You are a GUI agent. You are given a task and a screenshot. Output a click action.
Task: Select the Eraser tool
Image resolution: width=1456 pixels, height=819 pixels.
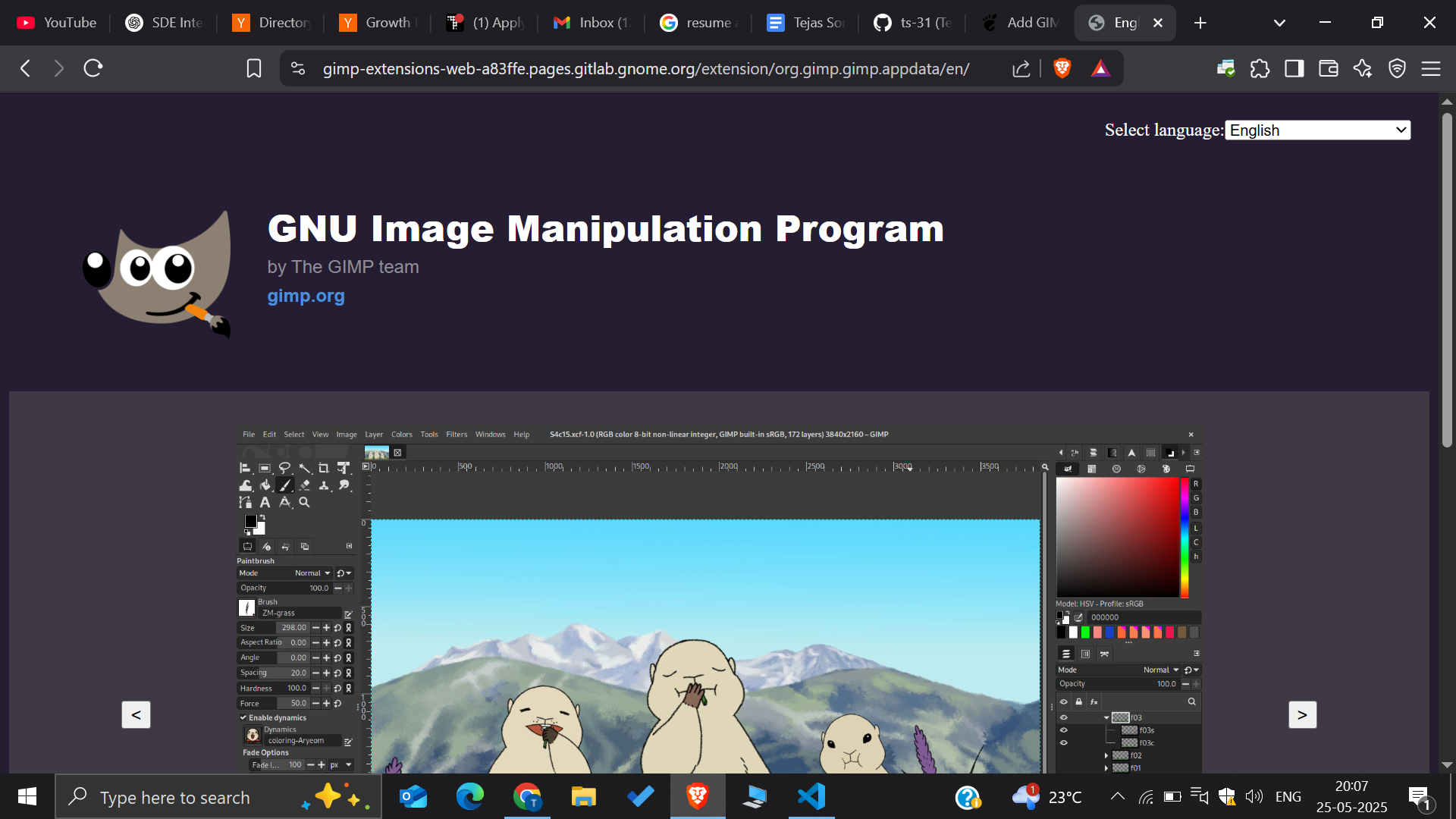(305, 485)
